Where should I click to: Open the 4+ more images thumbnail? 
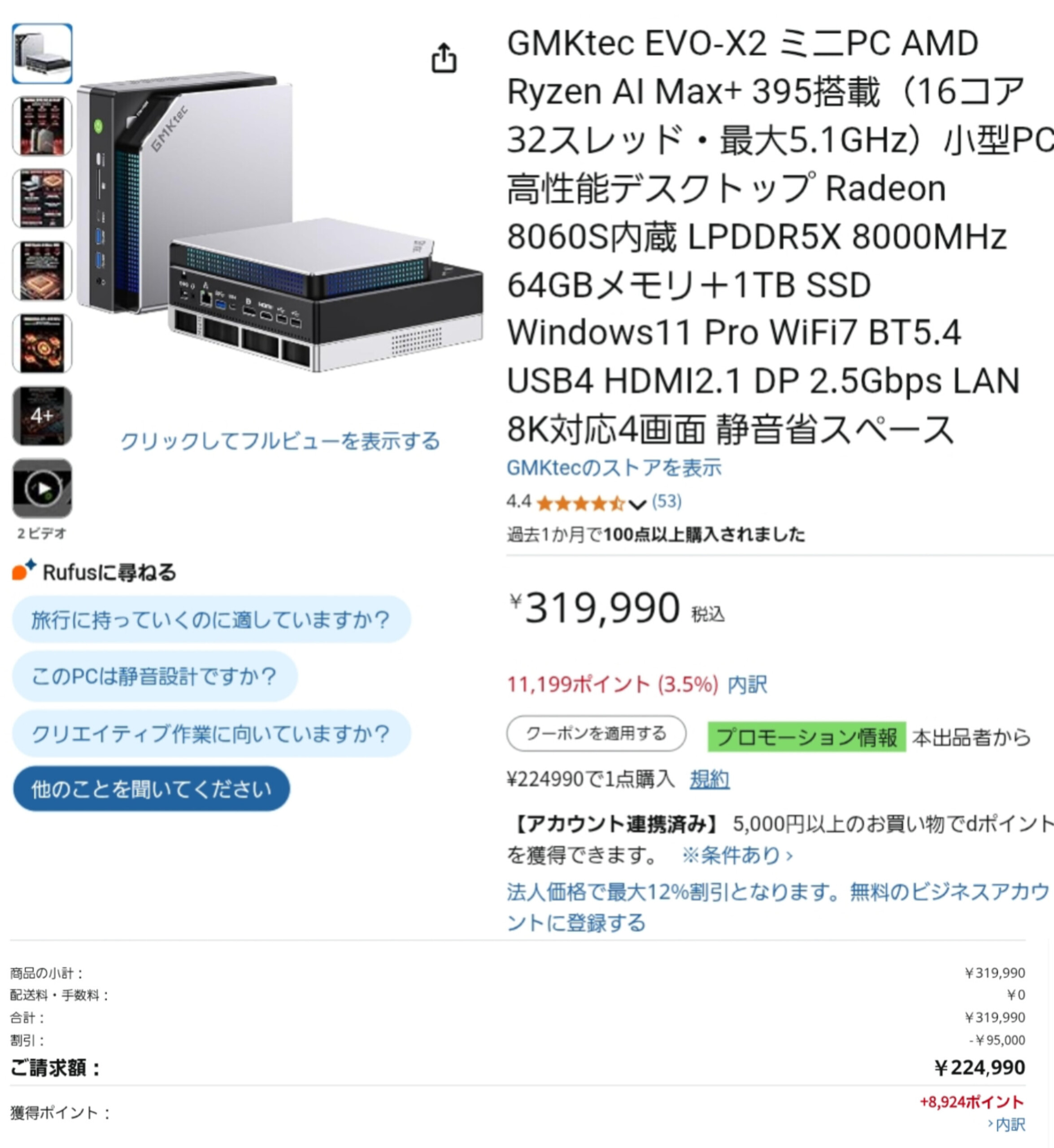tap(42, 416)
